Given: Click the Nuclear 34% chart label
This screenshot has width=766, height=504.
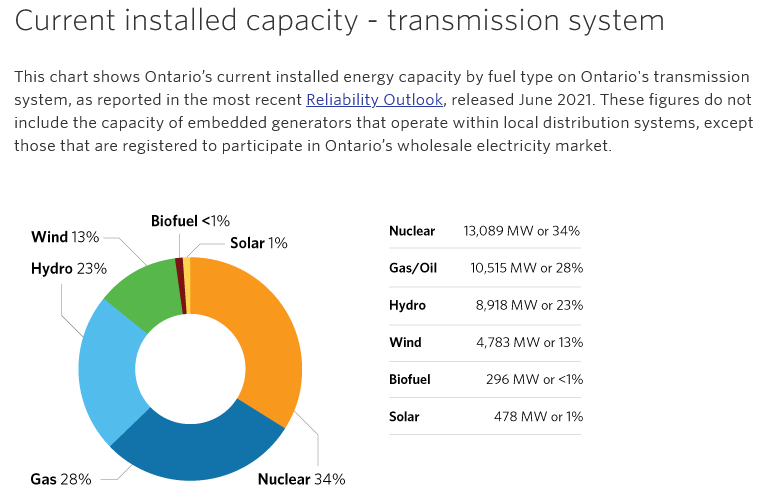Looking at the screenshot, I should point(301,479).
